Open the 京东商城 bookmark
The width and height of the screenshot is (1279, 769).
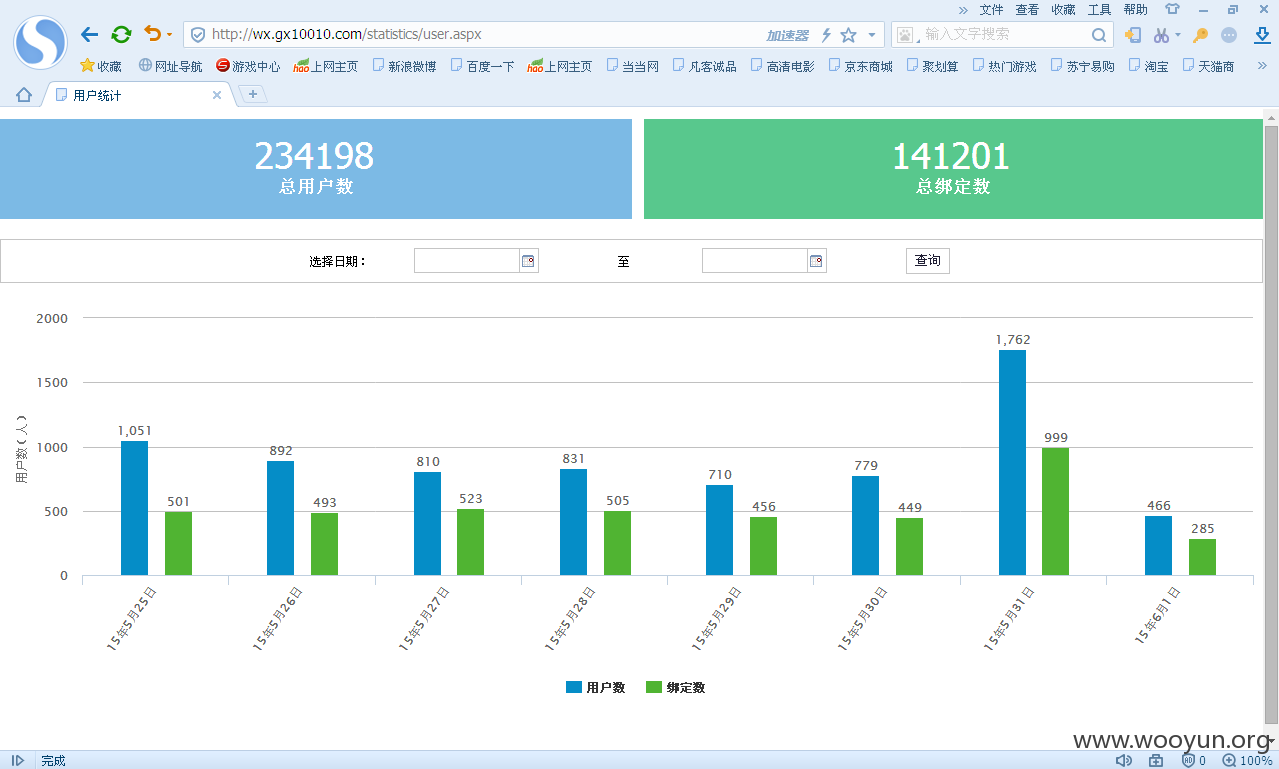(860, 66)
